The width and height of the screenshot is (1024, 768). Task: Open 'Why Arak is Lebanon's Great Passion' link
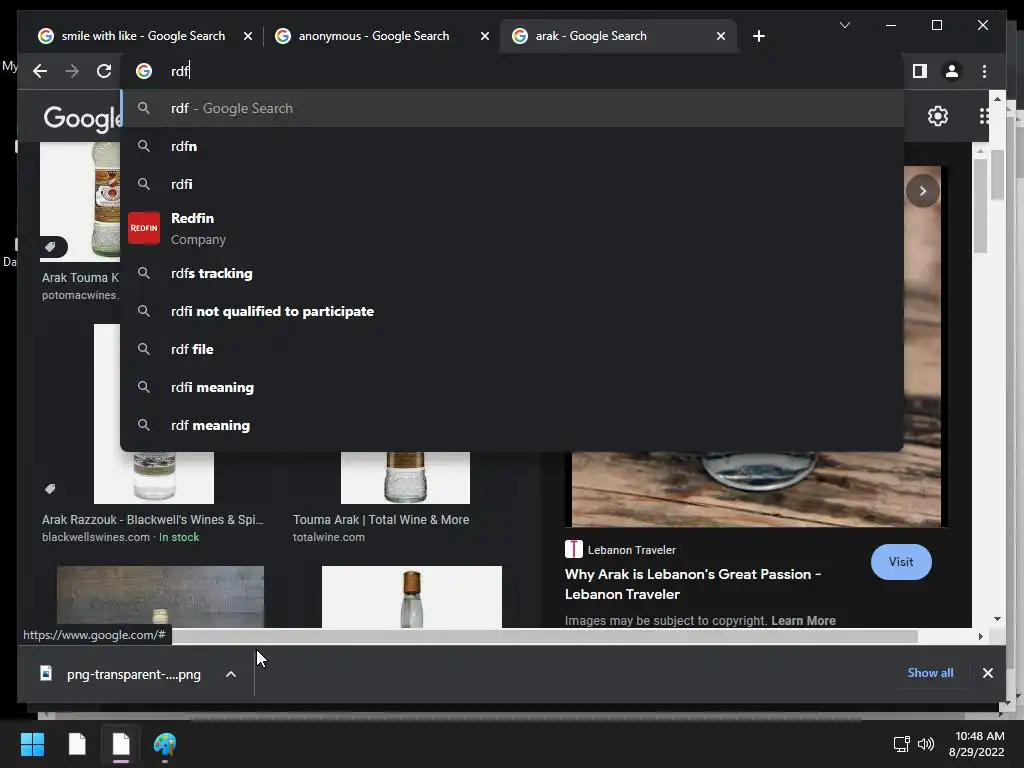point(692,584)
